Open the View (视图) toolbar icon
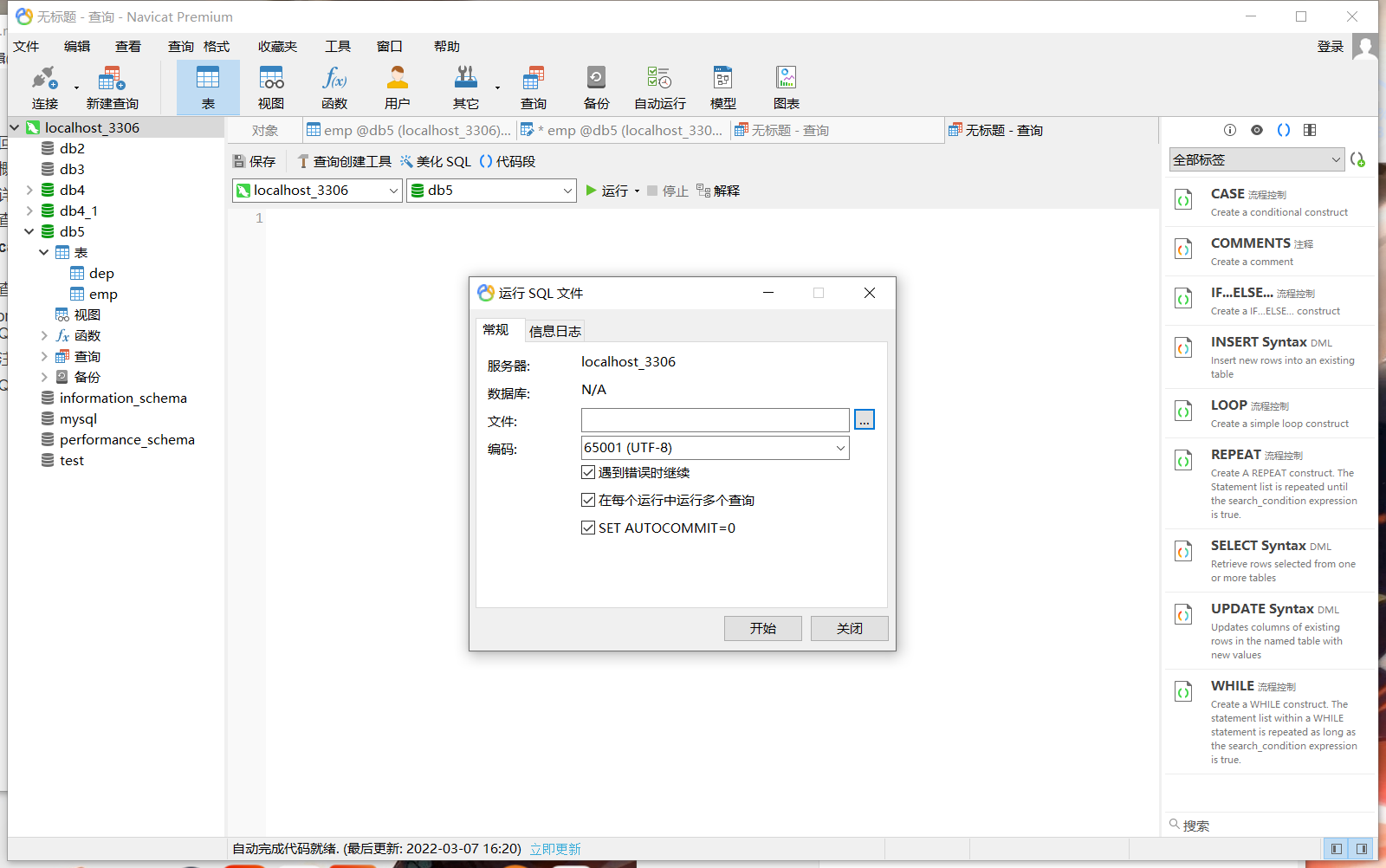Viewport: 1386px width, 868px height. pos(271,87)
